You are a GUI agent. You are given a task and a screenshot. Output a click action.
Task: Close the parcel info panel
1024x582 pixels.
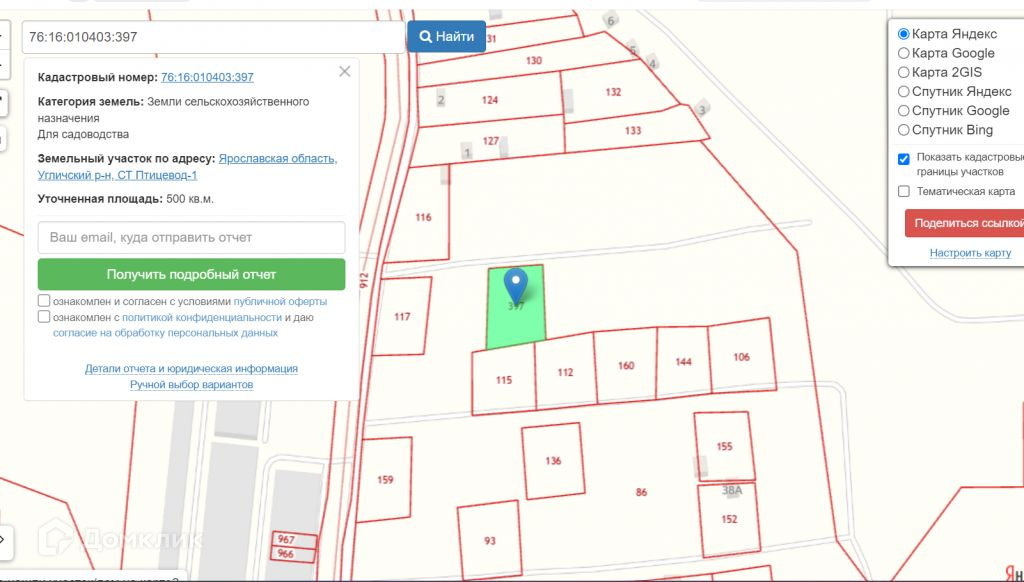click(x=345, y=72)
